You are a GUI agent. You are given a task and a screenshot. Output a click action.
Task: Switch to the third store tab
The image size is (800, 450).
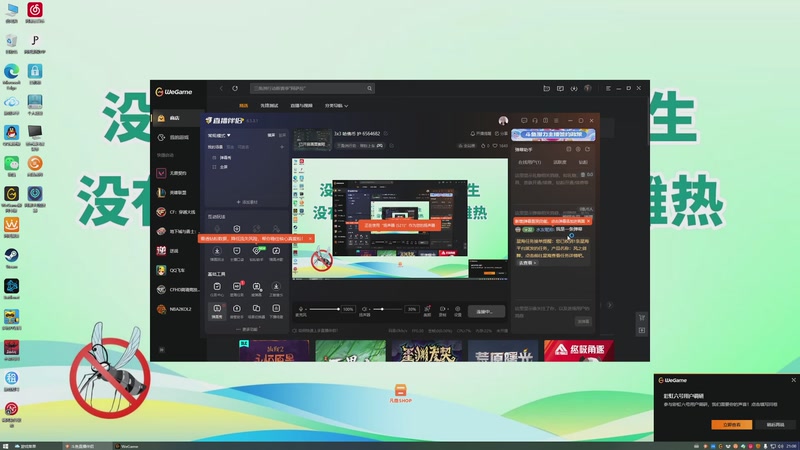point(301,106)
